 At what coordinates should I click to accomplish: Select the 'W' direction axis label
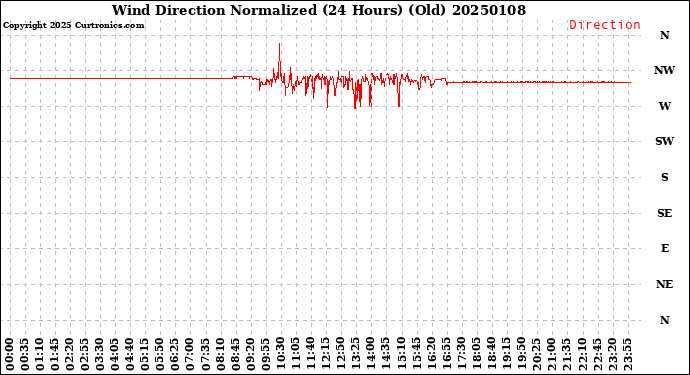[664, 106]
